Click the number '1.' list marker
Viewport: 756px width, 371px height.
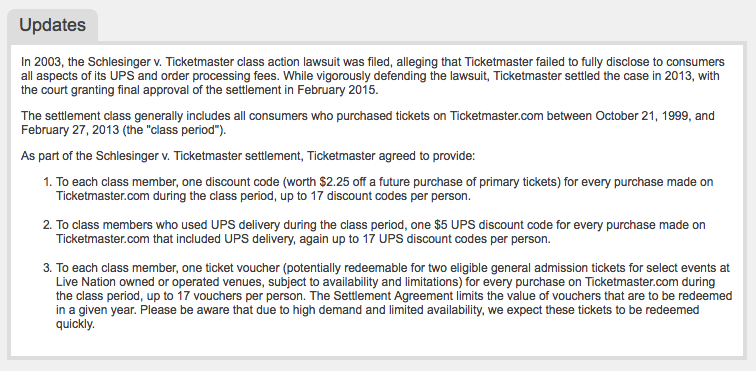tap(47, 182)
